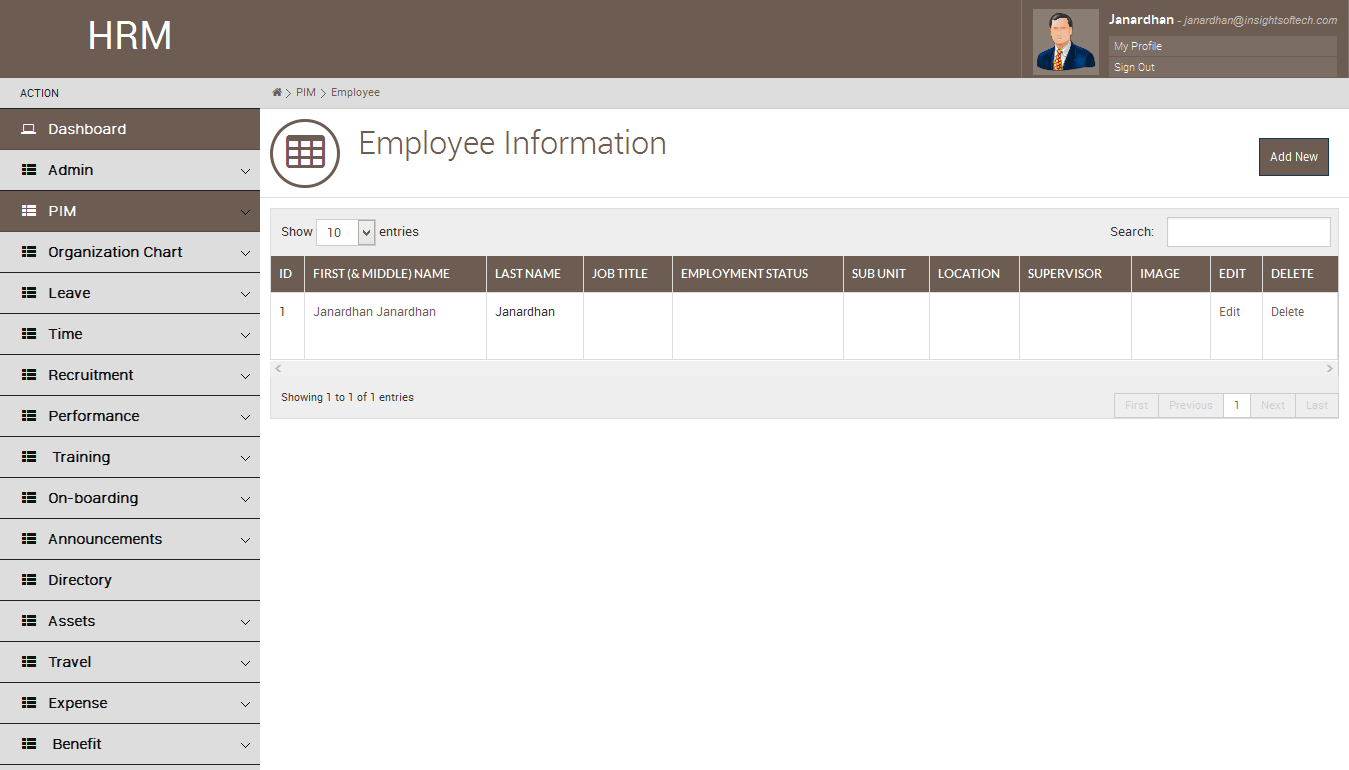Edit the Janardhan employee record

pos(1229,311)
